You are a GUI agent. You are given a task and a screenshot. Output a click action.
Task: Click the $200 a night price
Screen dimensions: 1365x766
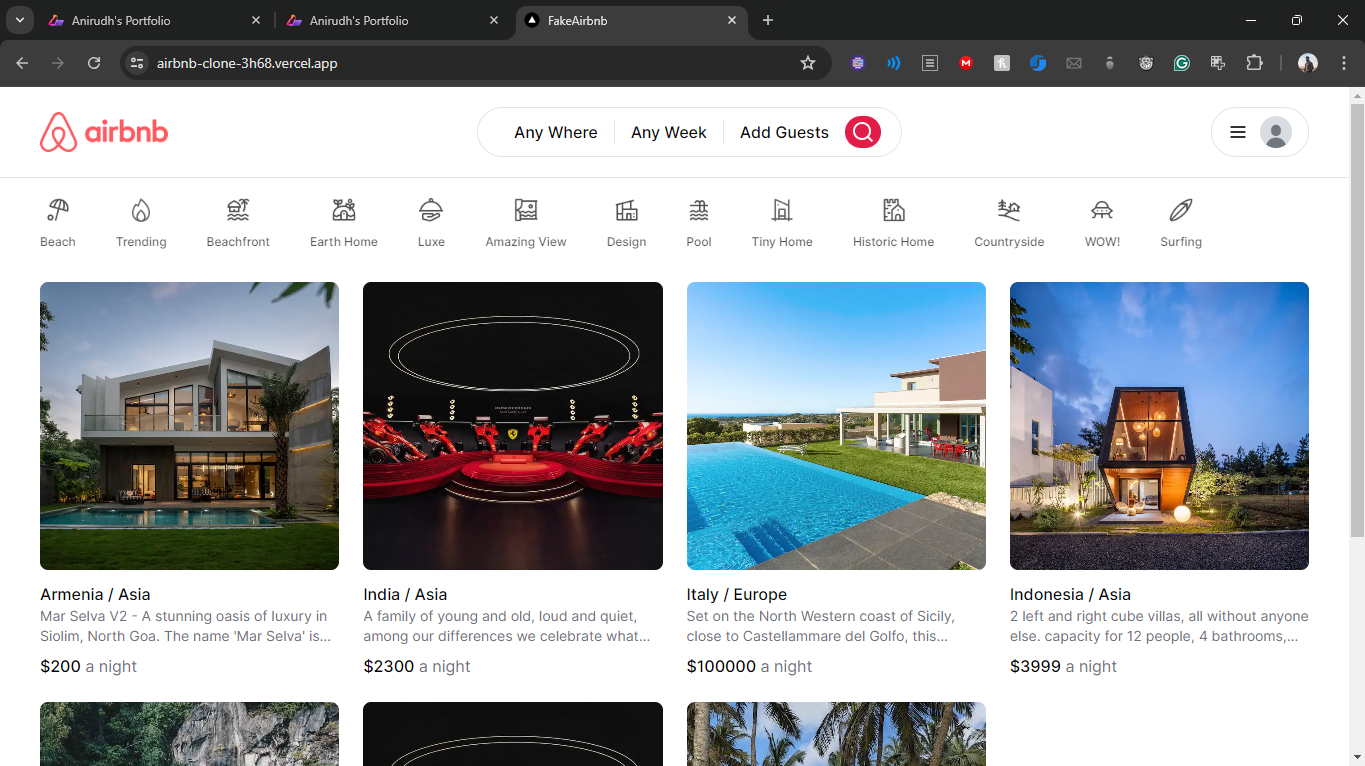(88, 666)
